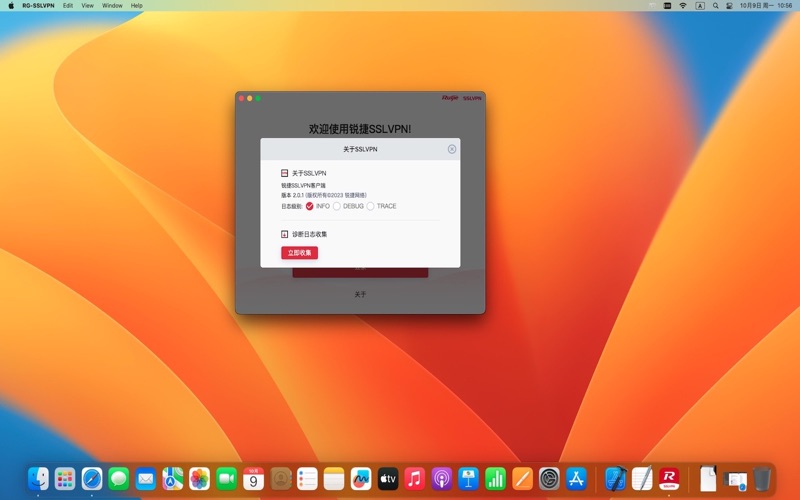Viewport: 800px width, 500px height.
Task: Open the Edit menu
Action: 68,5
